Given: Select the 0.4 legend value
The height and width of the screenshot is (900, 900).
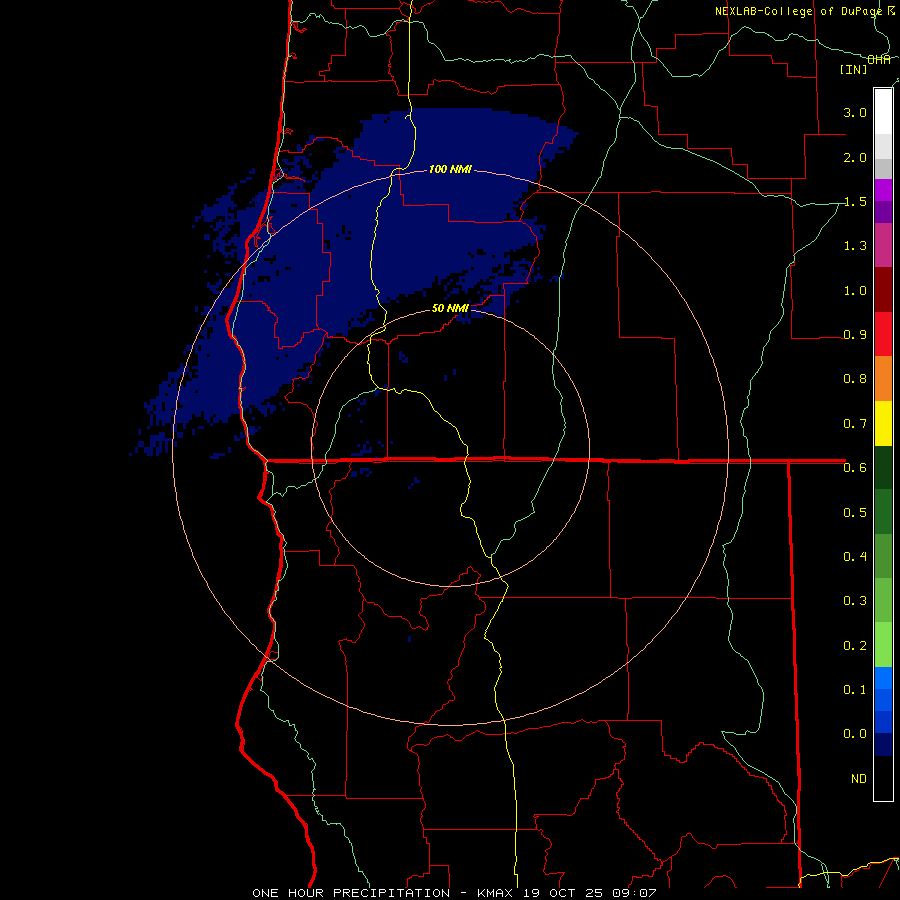Looking at the screenshot, I should [855, 556].
